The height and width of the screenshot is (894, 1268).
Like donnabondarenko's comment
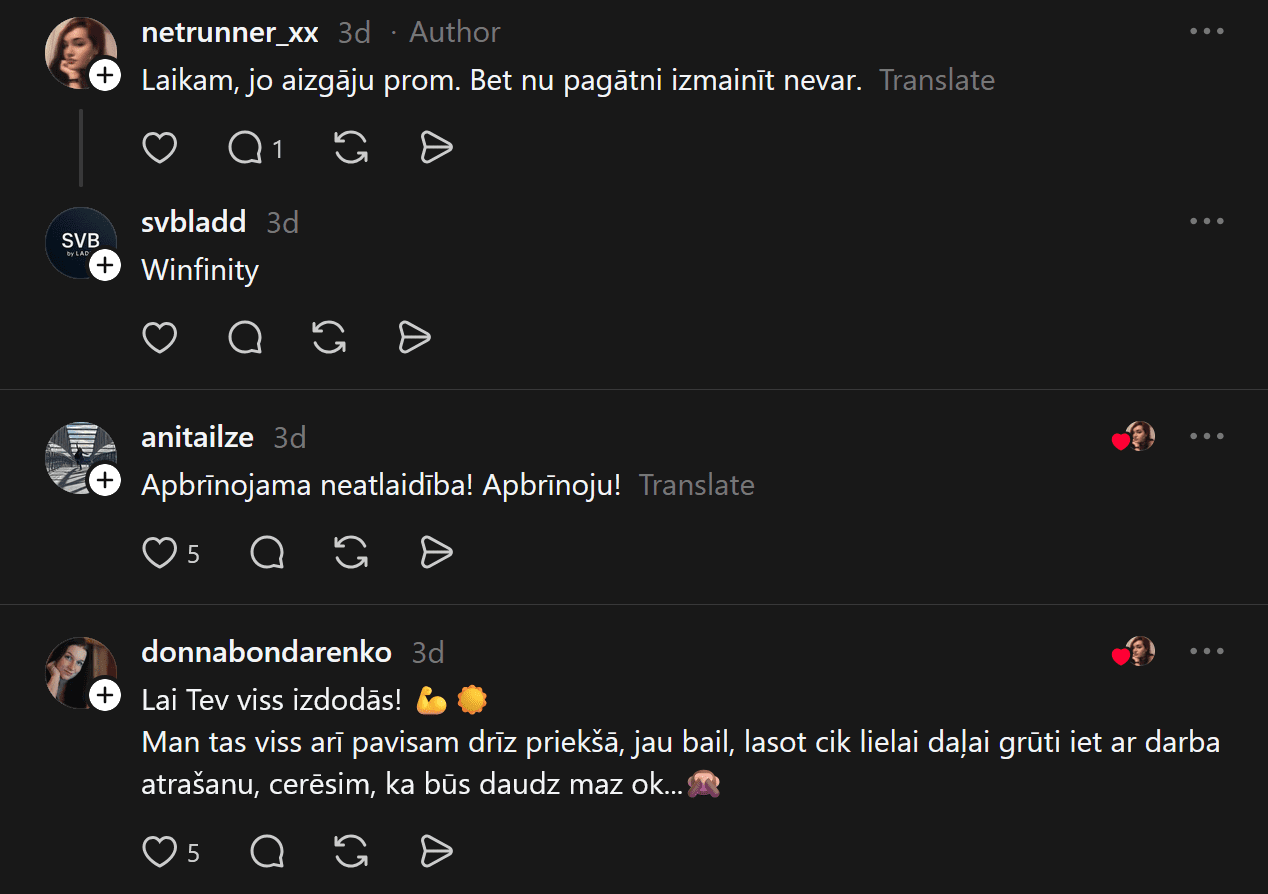tap(160, 852)
